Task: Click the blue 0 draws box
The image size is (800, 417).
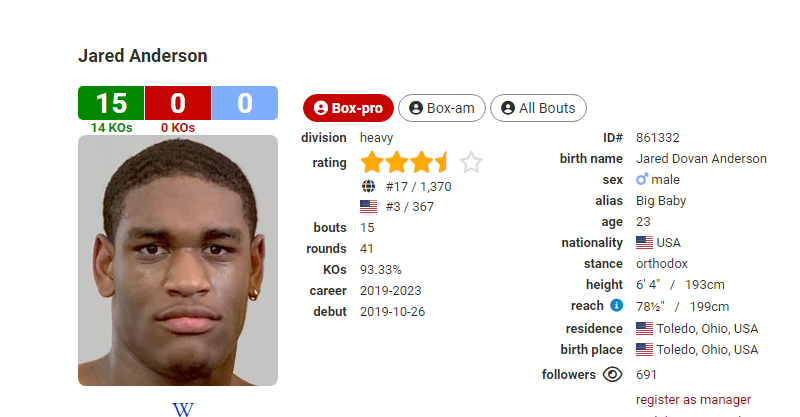Action: (x=245, y=103)
